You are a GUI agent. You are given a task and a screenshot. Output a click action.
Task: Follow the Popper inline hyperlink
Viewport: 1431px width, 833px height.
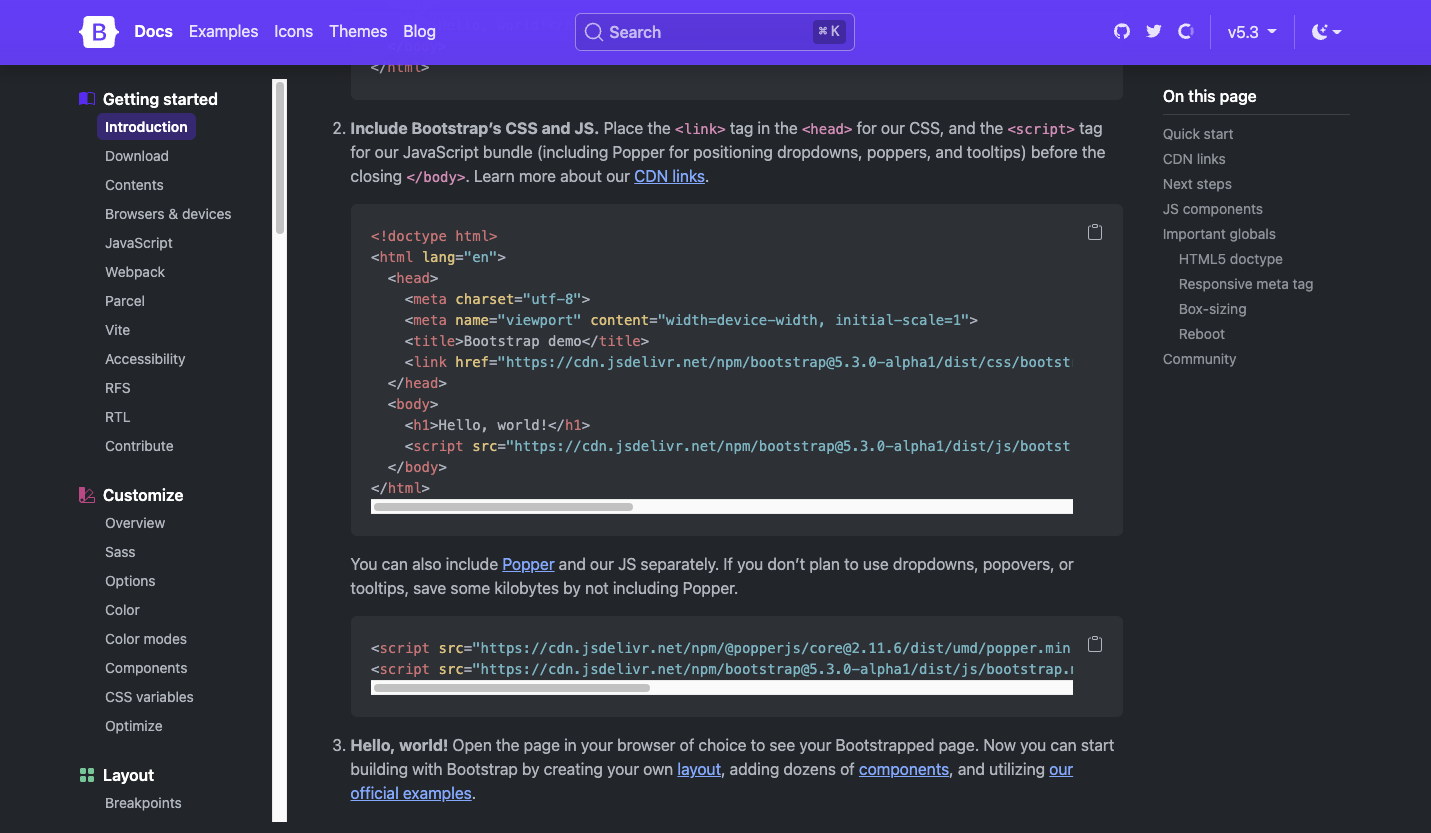point(528,564)
